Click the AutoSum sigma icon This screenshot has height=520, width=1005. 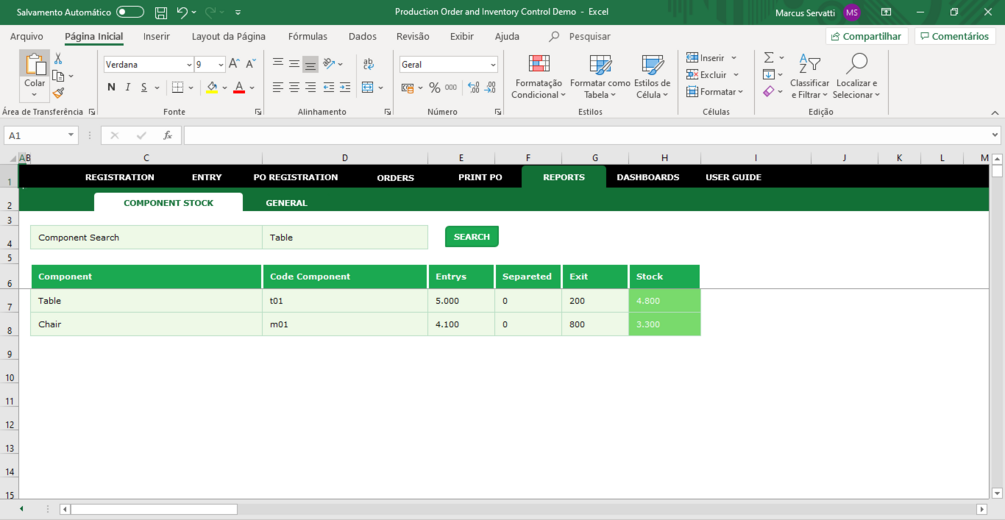(769, 58)
